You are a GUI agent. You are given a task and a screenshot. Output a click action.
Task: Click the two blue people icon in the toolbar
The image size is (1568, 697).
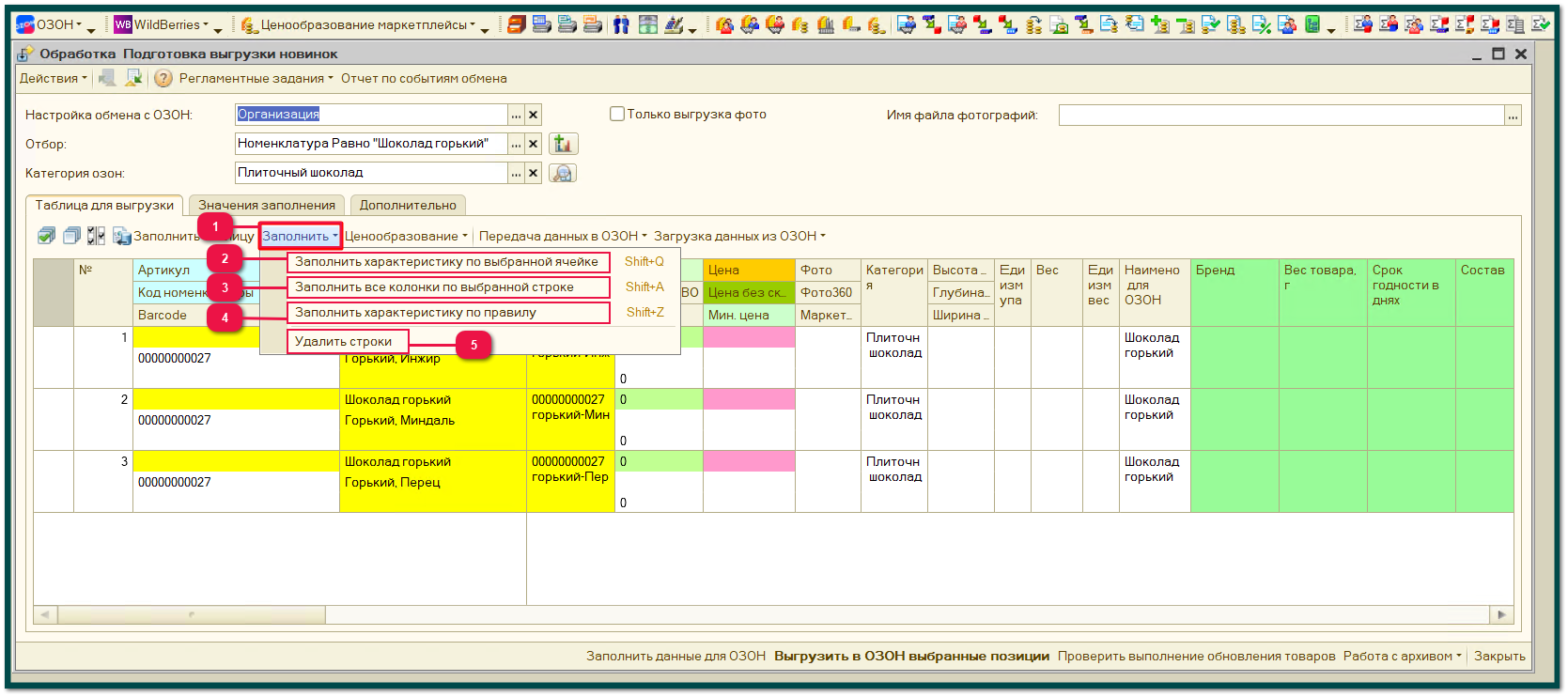621,25
